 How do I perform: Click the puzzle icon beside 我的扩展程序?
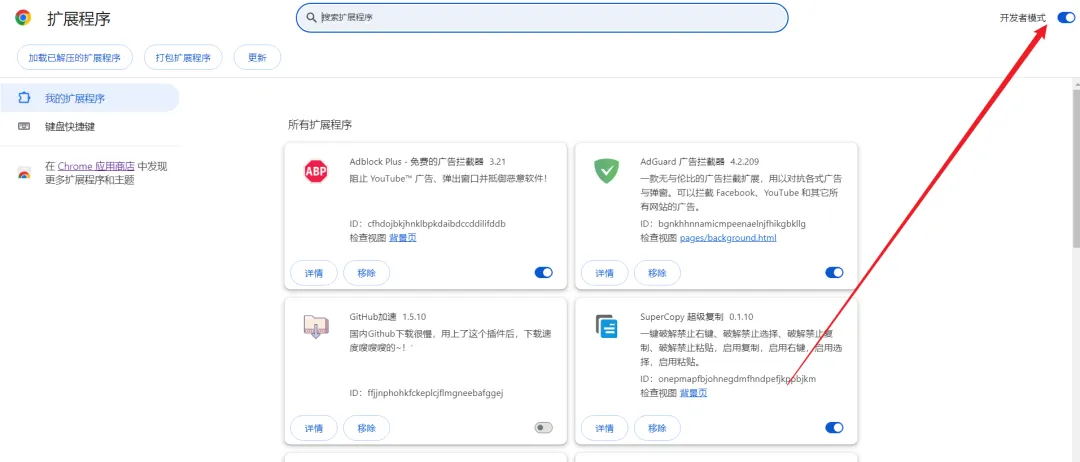click(x=24, y=98)
